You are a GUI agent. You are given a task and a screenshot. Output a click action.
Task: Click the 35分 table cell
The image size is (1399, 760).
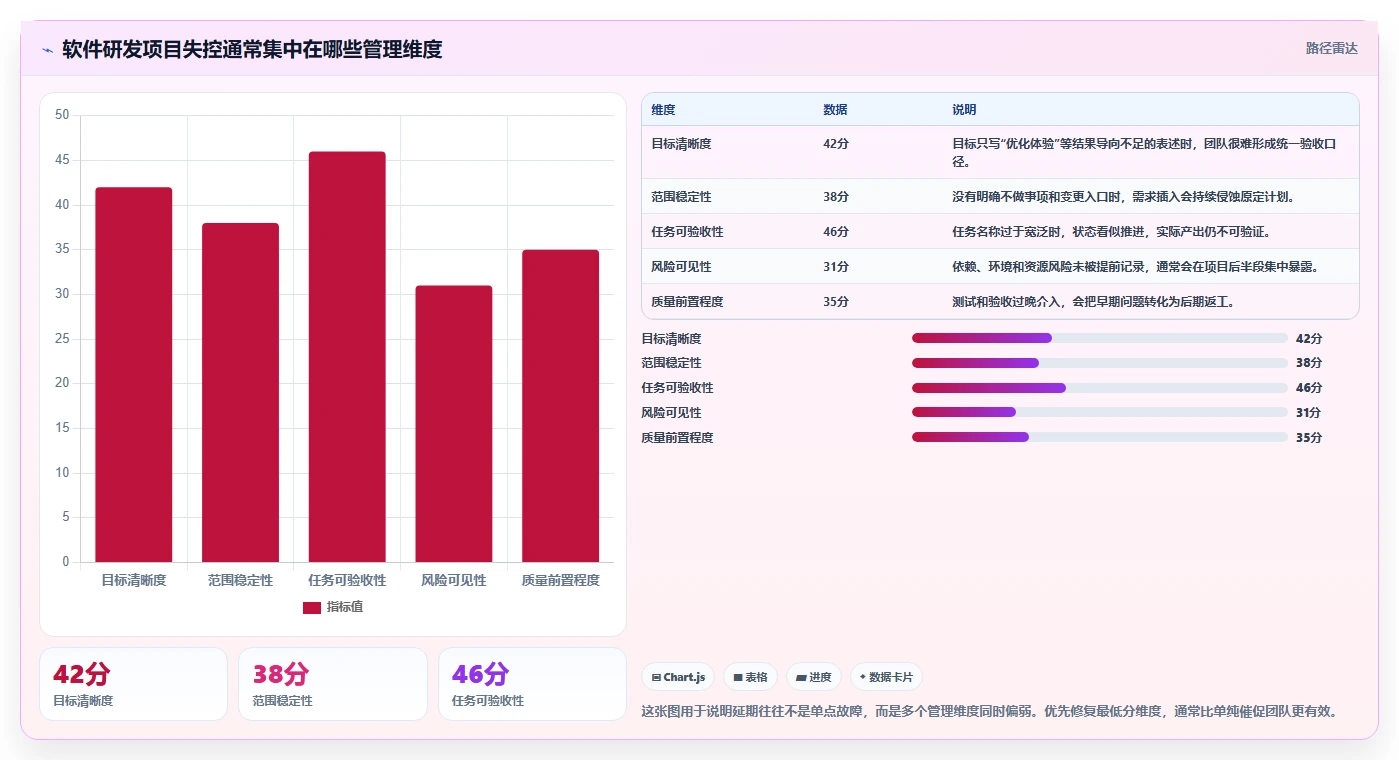click(x=836, y=302)
